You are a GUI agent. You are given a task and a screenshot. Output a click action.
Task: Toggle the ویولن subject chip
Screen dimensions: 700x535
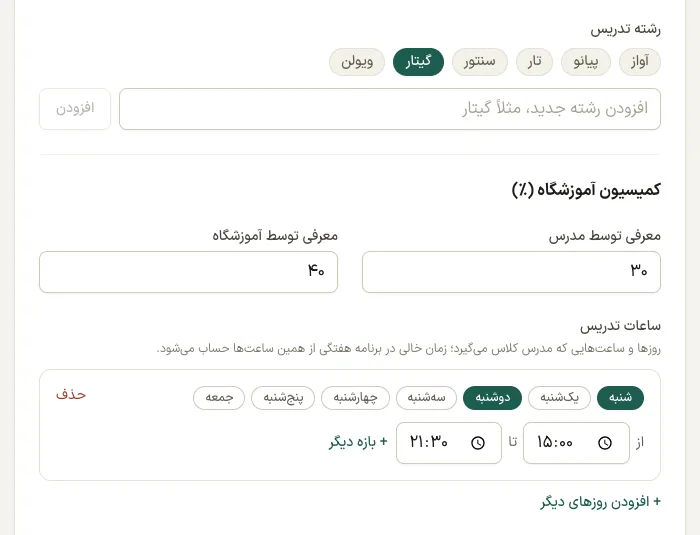tap(357, 62)
